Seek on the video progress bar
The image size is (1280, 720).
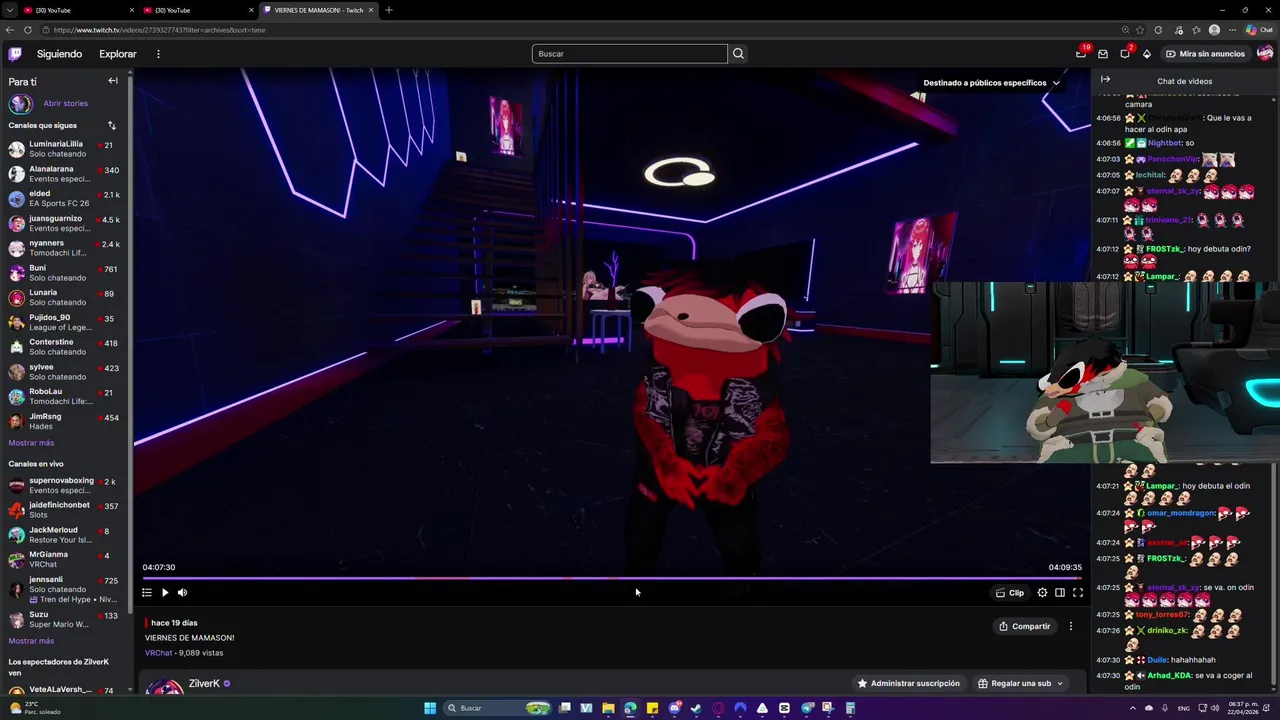[612, 578]
